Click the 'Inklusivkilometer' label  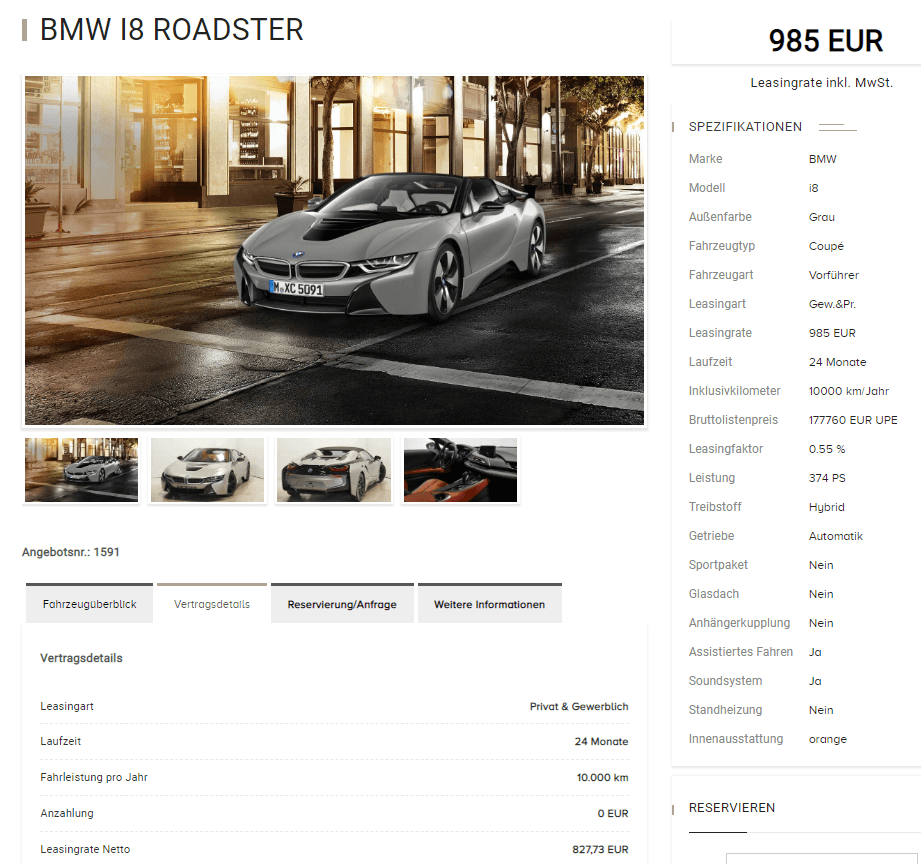734,391
